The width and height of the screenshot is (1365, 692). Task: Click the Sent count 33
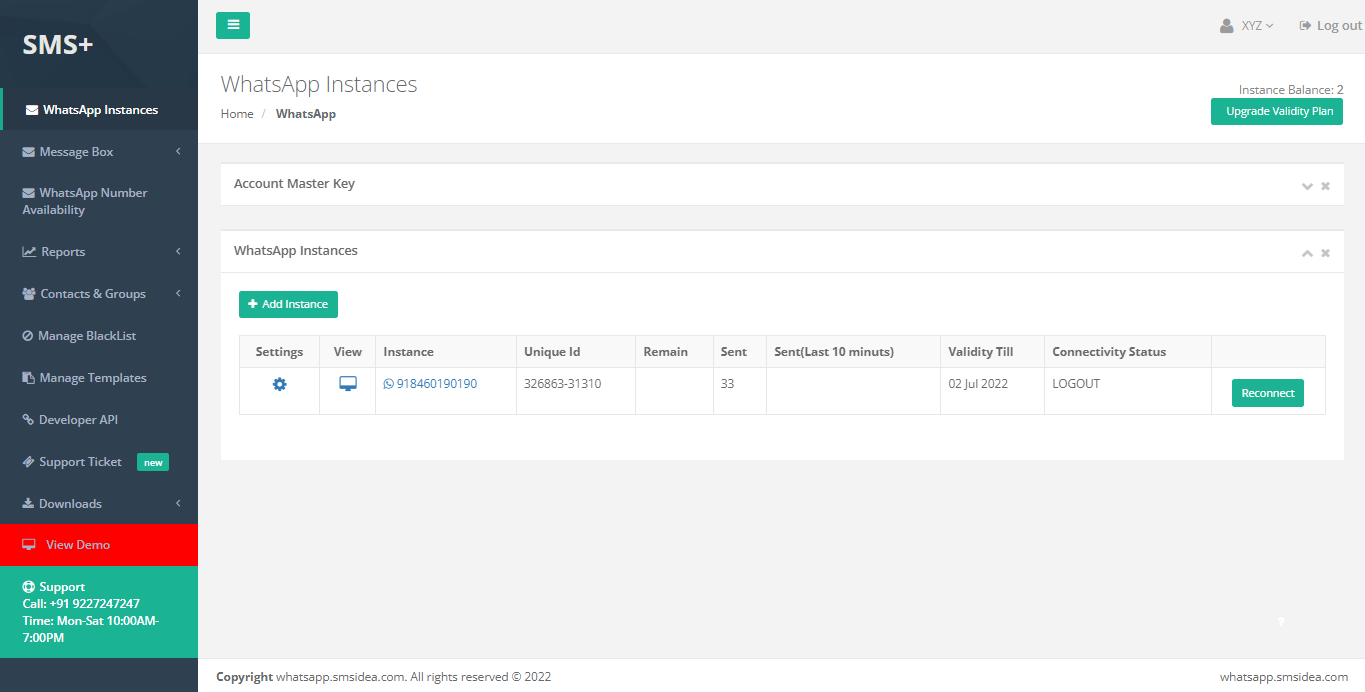[727, 384]
